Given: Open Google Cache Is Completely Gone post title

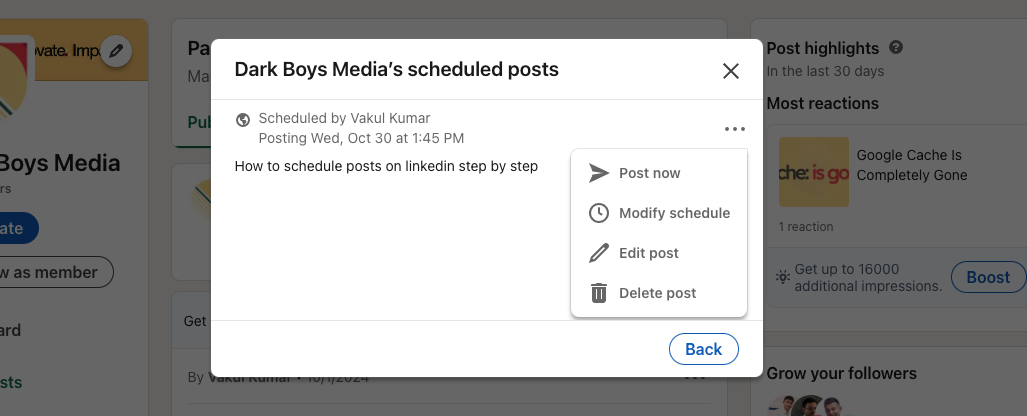Looking at the screenshot, I should tap(912, 165).
